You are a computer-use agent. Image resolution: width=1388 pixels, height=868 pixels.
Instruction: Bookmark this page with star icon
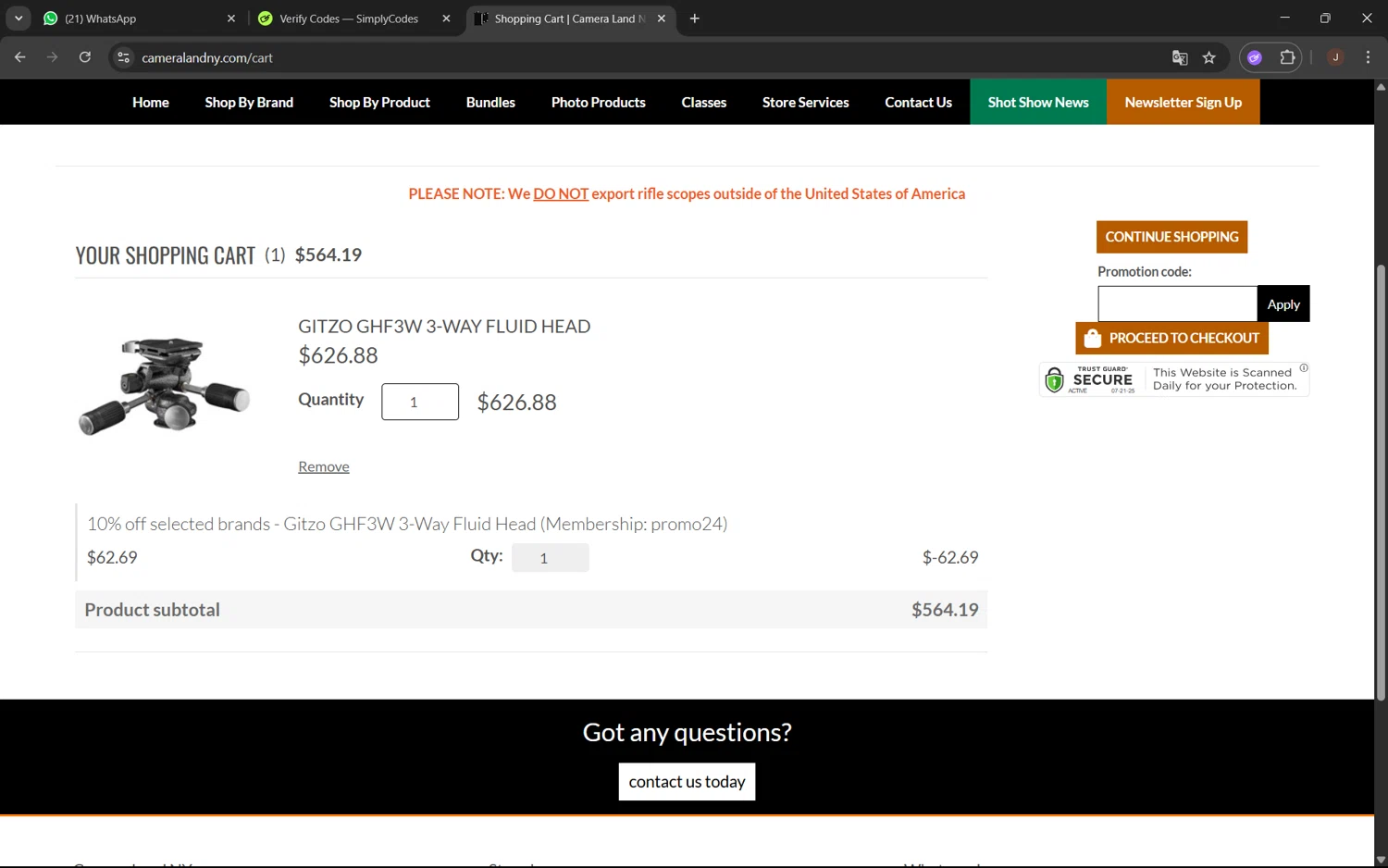coord(1209,57)
